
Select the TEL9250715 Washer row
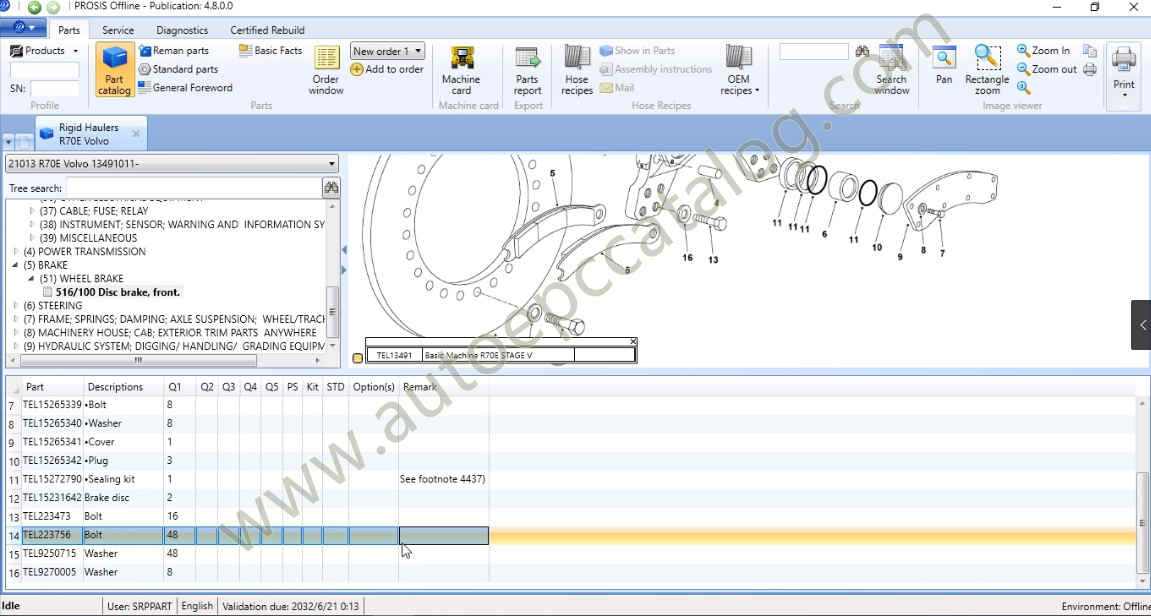(x=248, y=554)
